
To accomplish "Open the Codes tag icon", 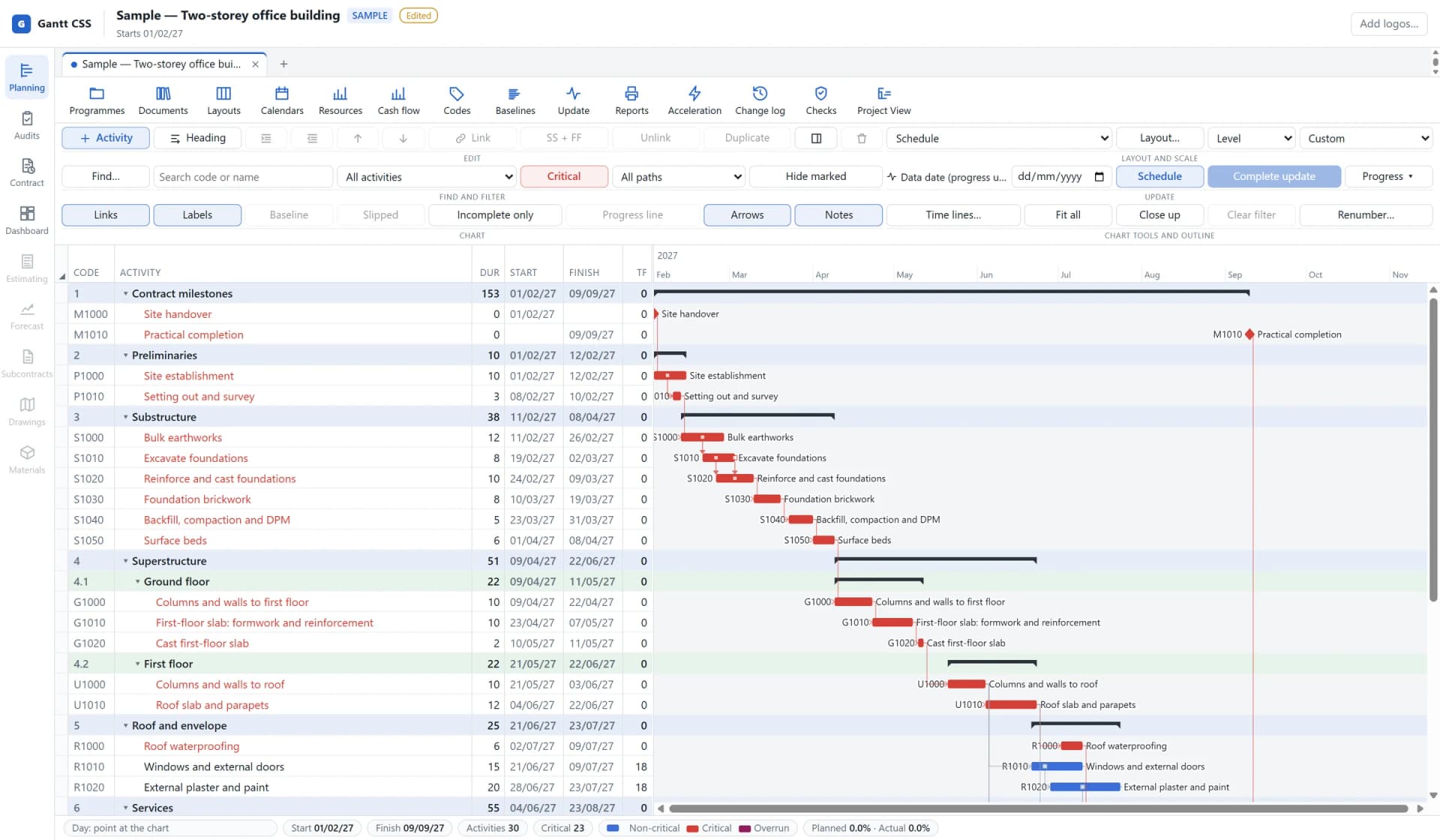I will (457, 100).
